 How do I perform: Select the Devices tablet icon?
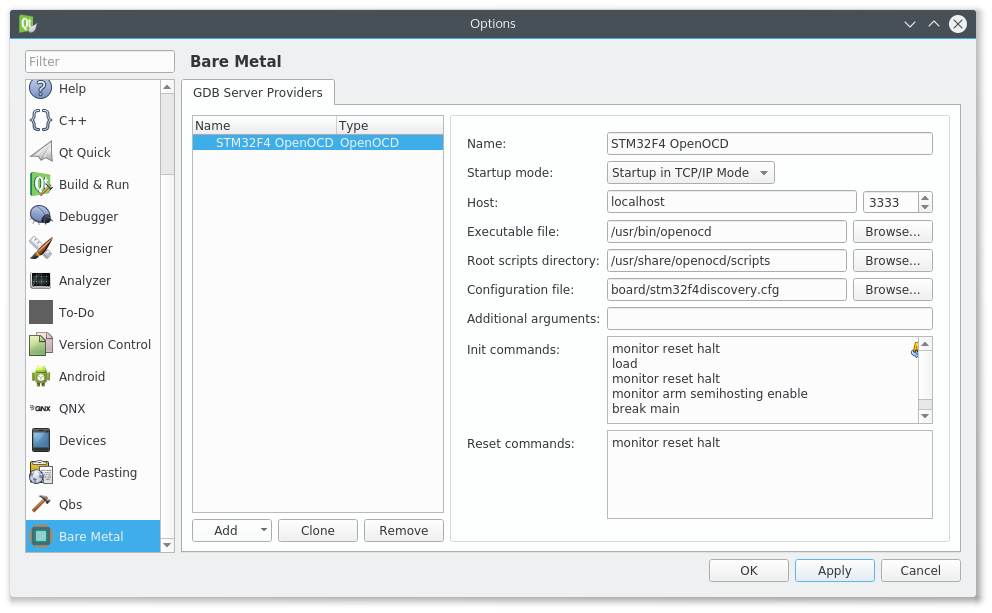pos(40,440)
